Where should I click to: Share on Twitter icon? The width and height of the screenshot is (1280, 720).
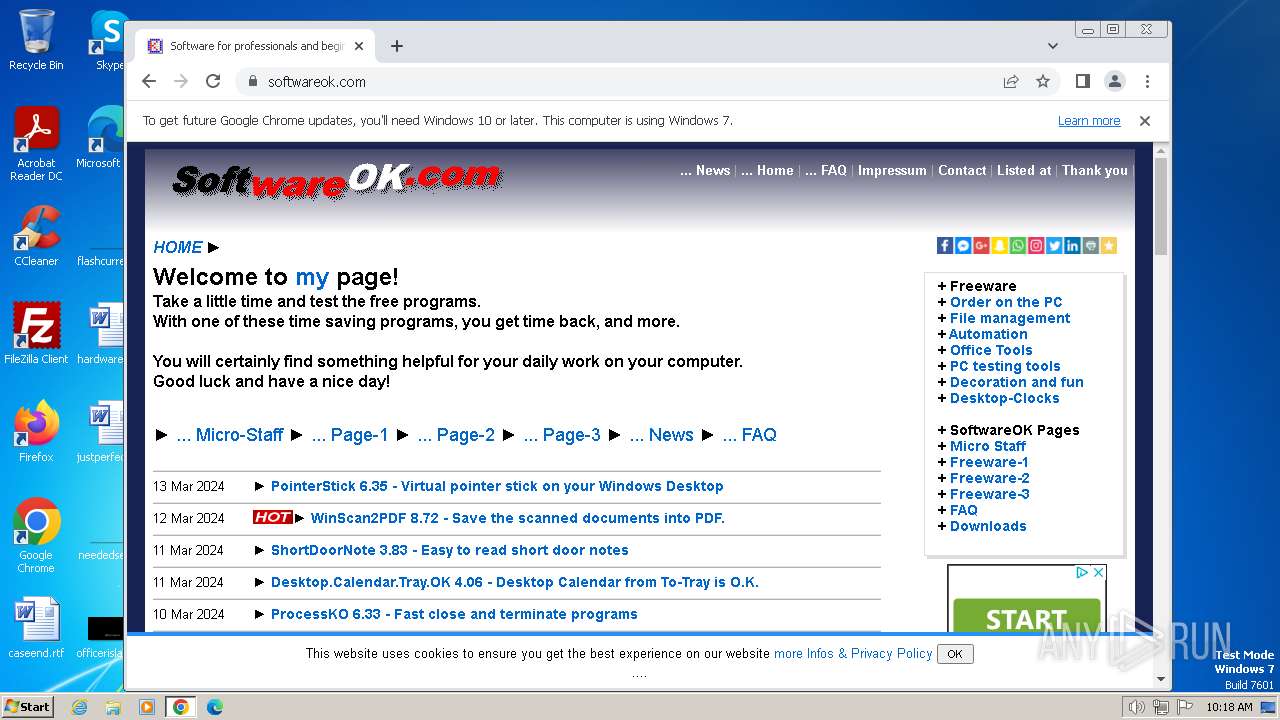1054,246
